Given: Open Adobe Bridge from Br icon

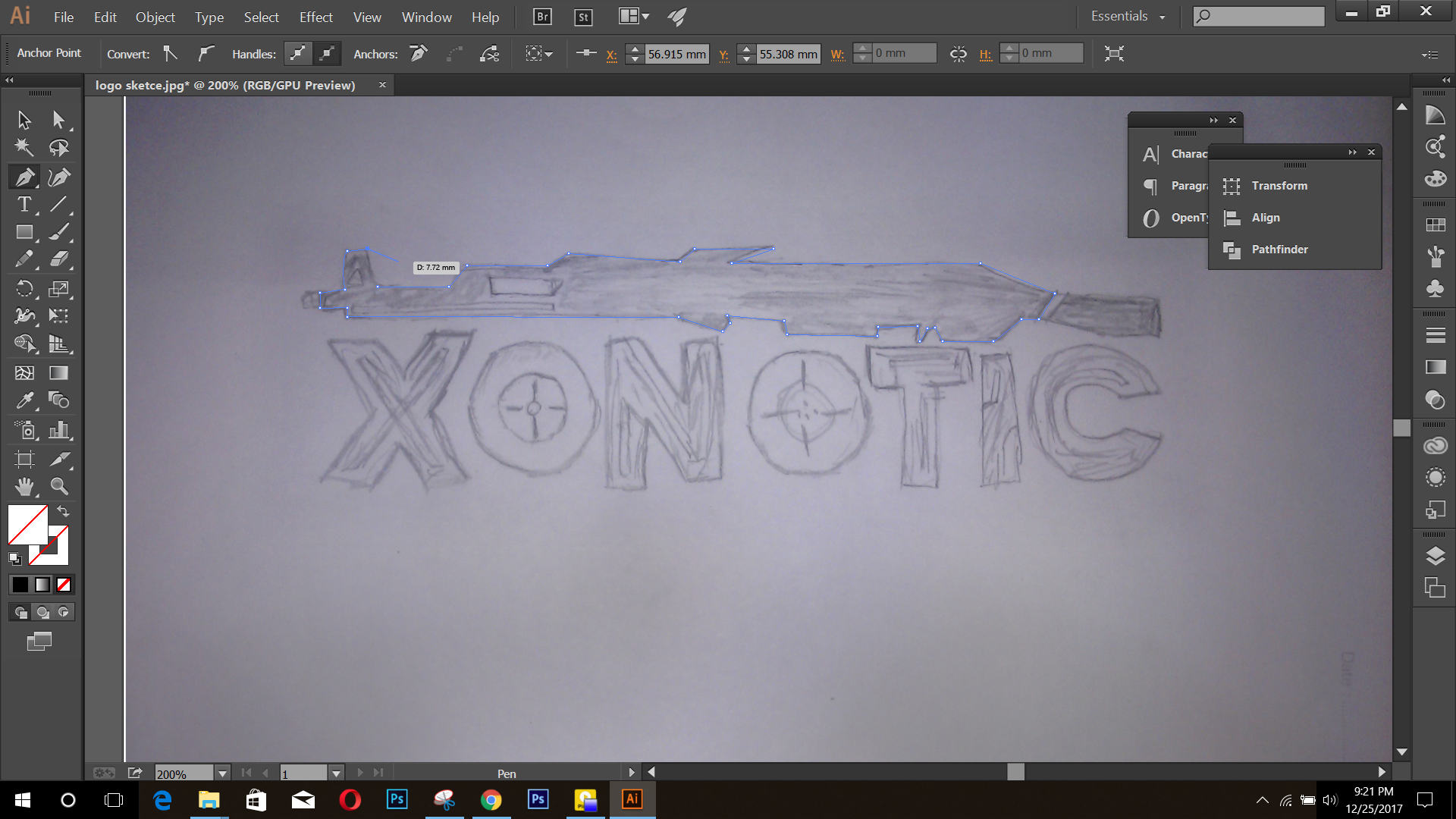Looking at the screenshot, I should pyautogui.click(x=542, y=17).
